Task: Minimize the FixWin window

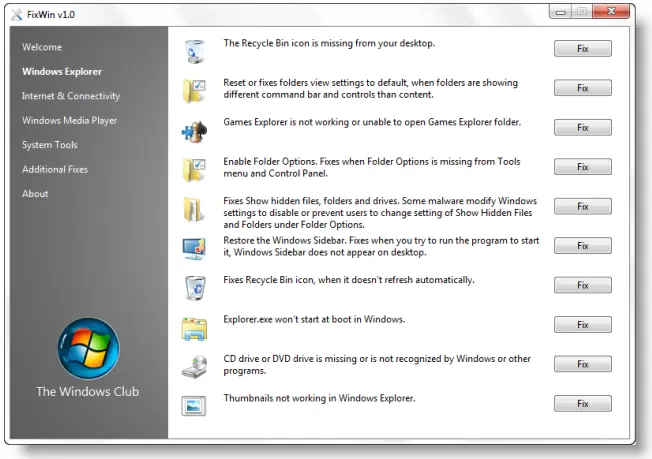Action: [561, 12]
